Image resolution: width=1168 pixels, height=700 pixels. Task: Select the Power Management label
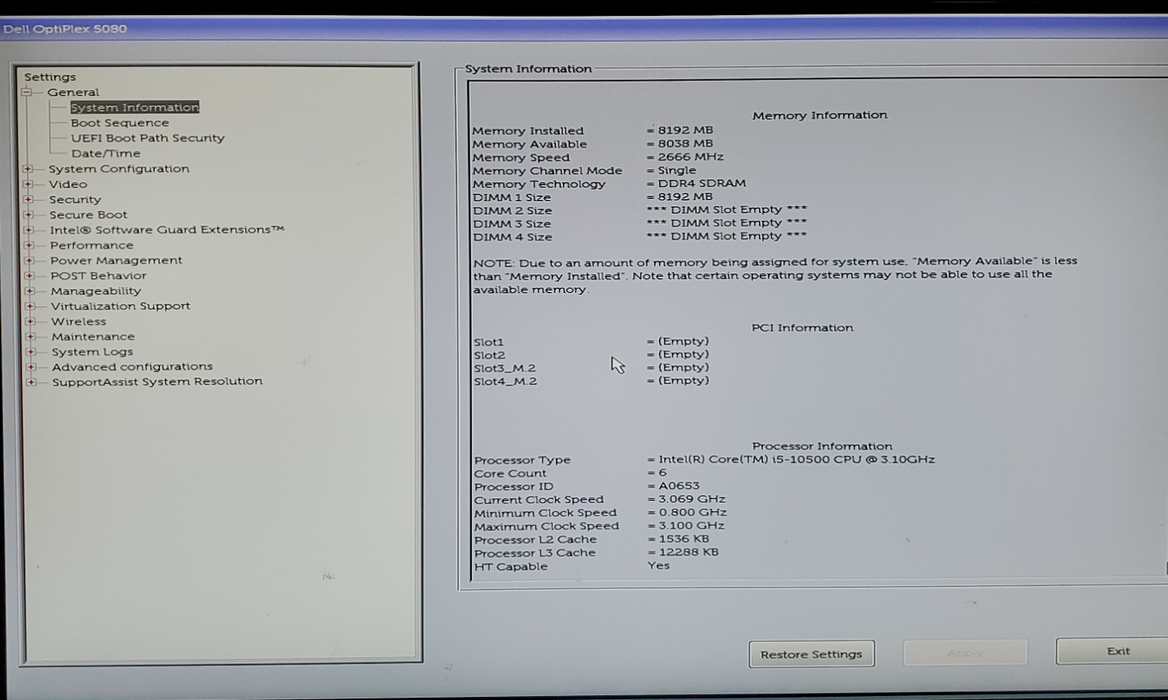116,261
